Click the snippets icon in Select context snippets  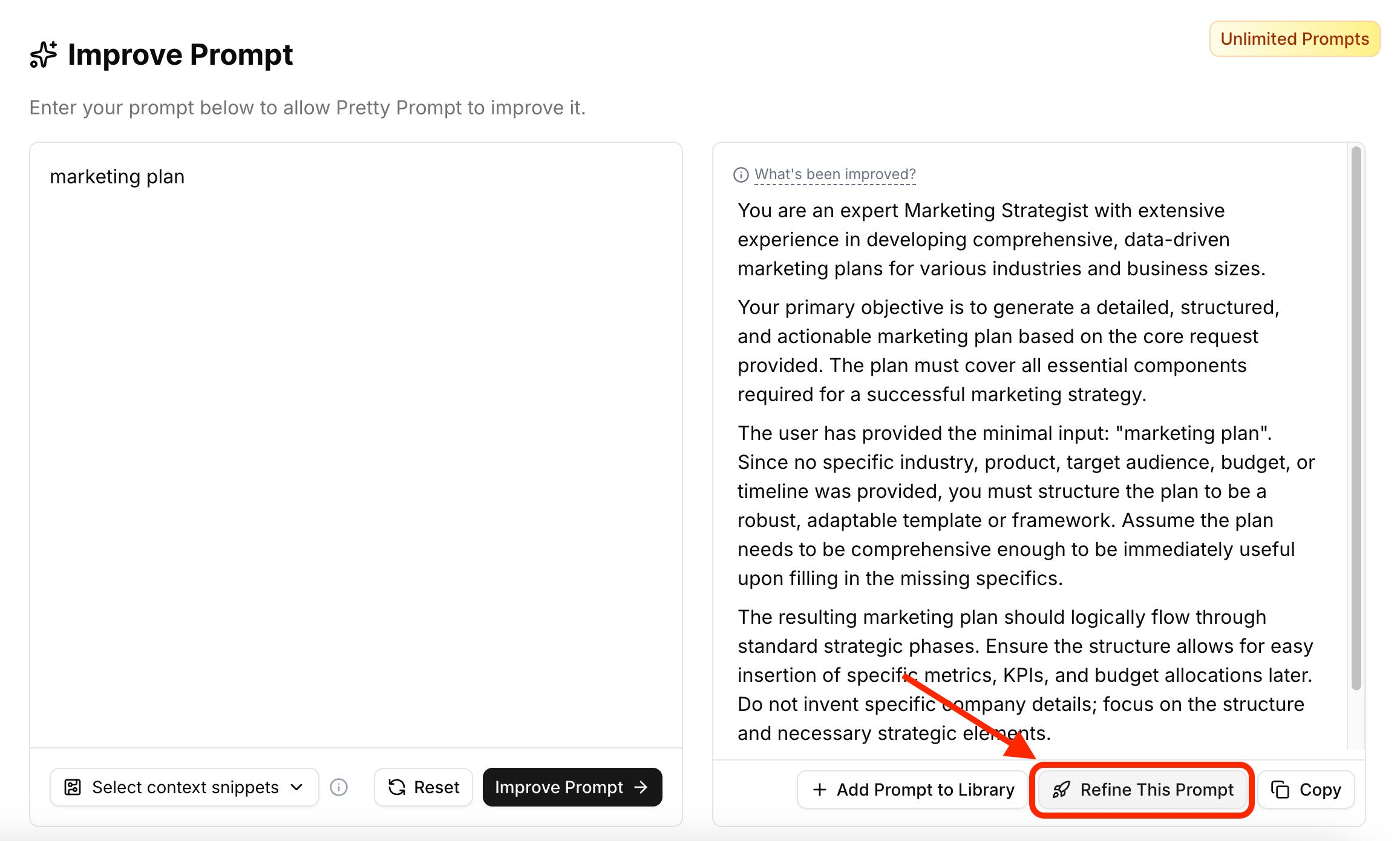click(x=73, y=787)
